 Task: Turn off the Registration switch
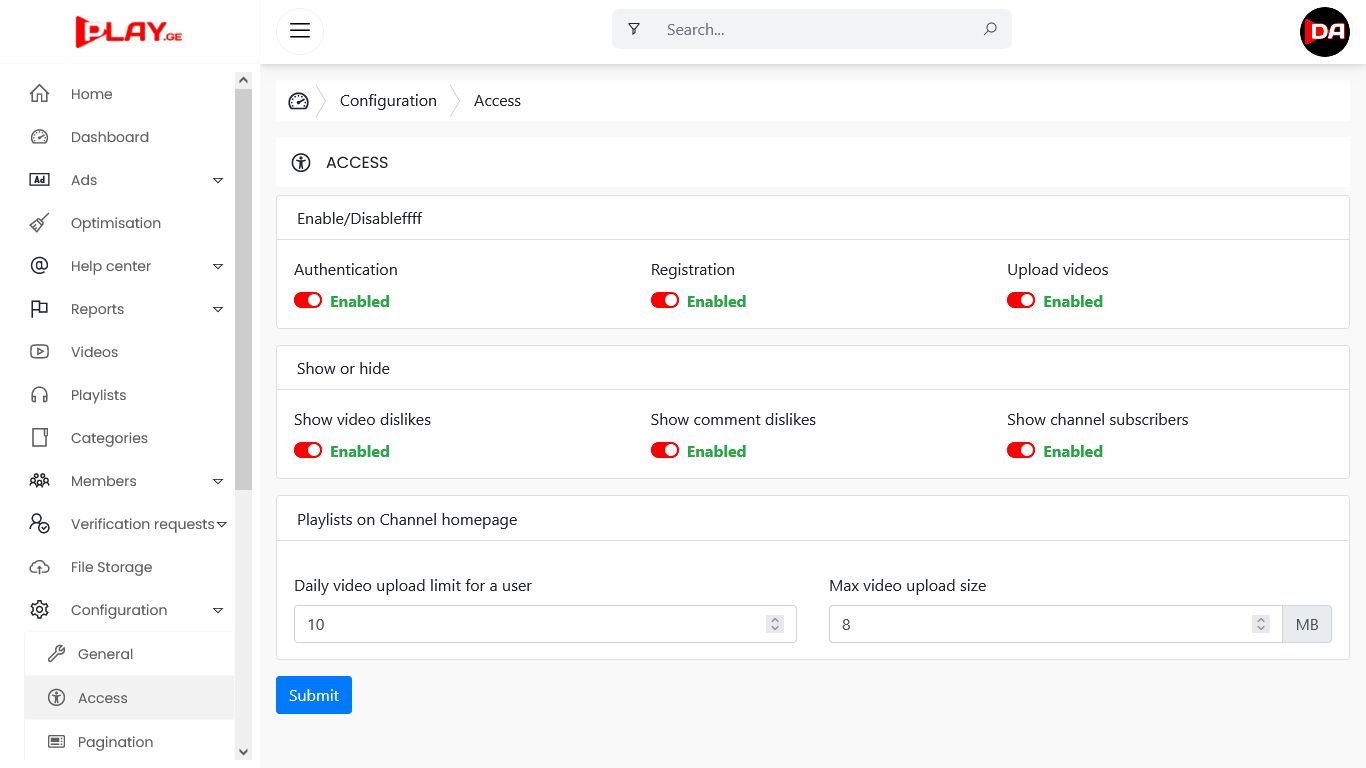[x=665, y=301]
